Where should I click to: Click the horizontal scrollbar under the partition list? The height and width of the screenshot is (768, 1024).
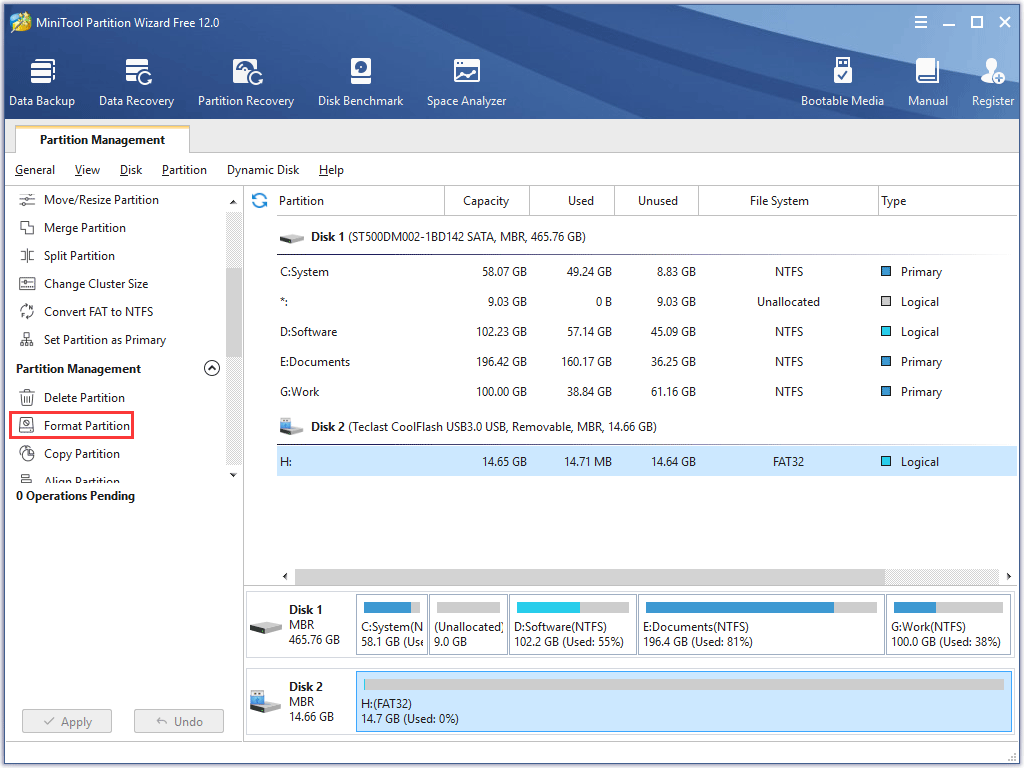[x=590, y=576]
